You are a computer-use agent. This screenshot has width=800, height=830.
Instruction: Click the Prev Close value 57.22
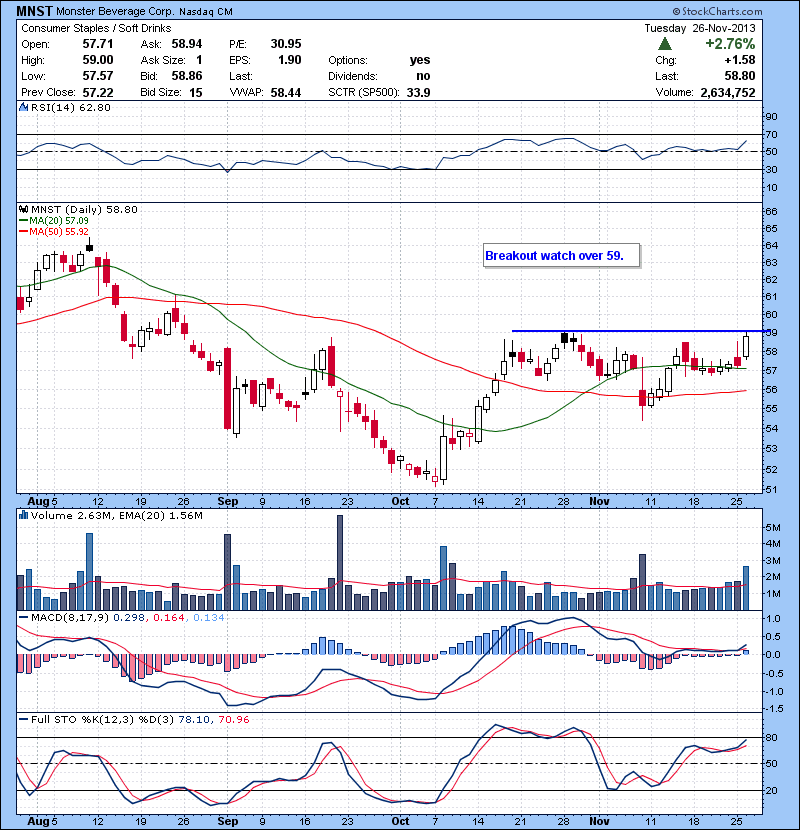[98, 92]
